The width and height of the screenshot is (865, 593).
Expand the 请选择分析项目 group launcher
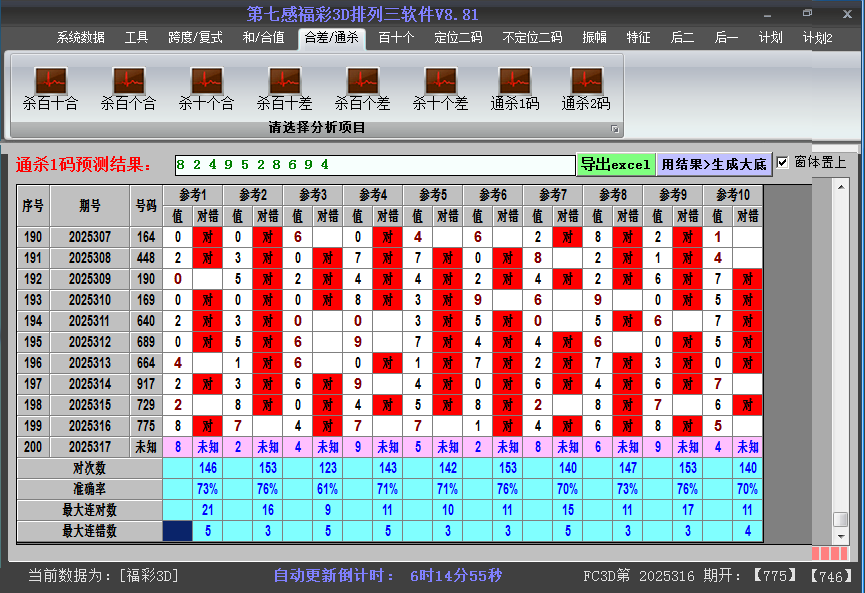615,129
